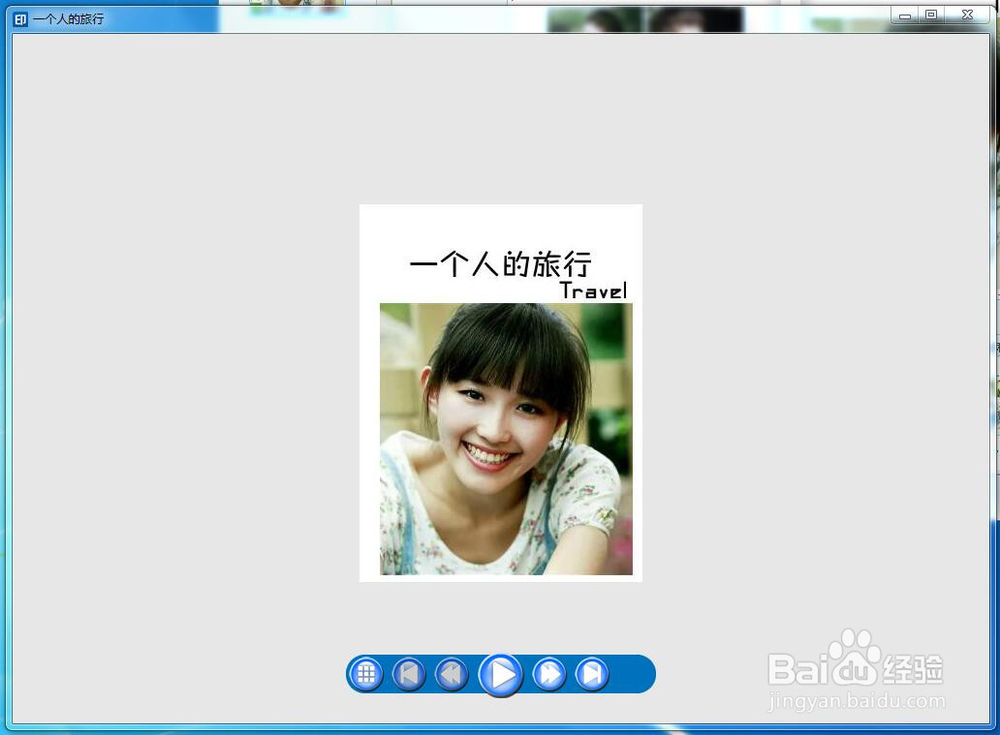Jump to the first slide

click(408, 674)
